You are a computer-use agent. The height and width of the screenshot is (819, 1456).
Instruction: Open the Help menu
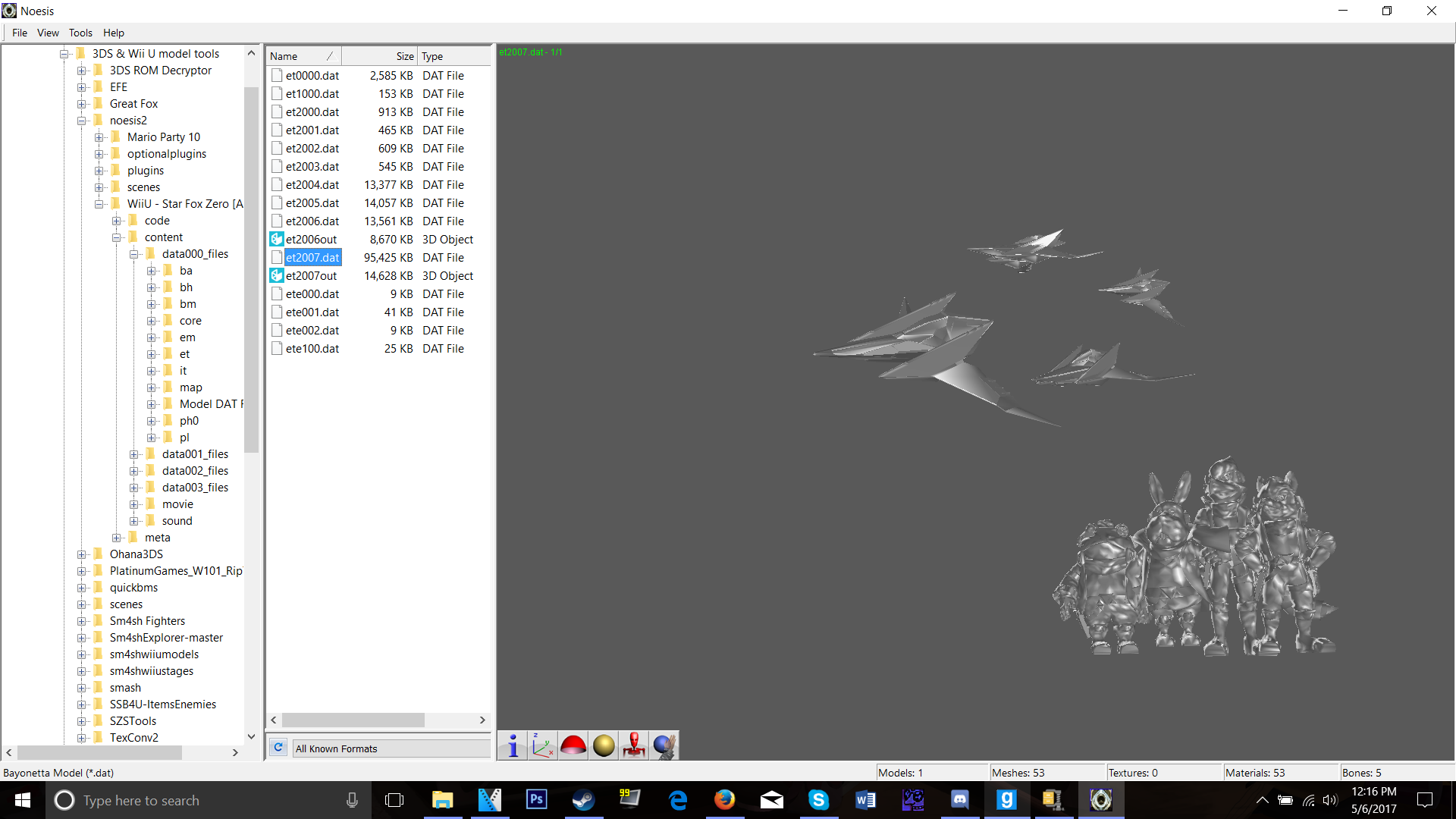click(114, 33)
